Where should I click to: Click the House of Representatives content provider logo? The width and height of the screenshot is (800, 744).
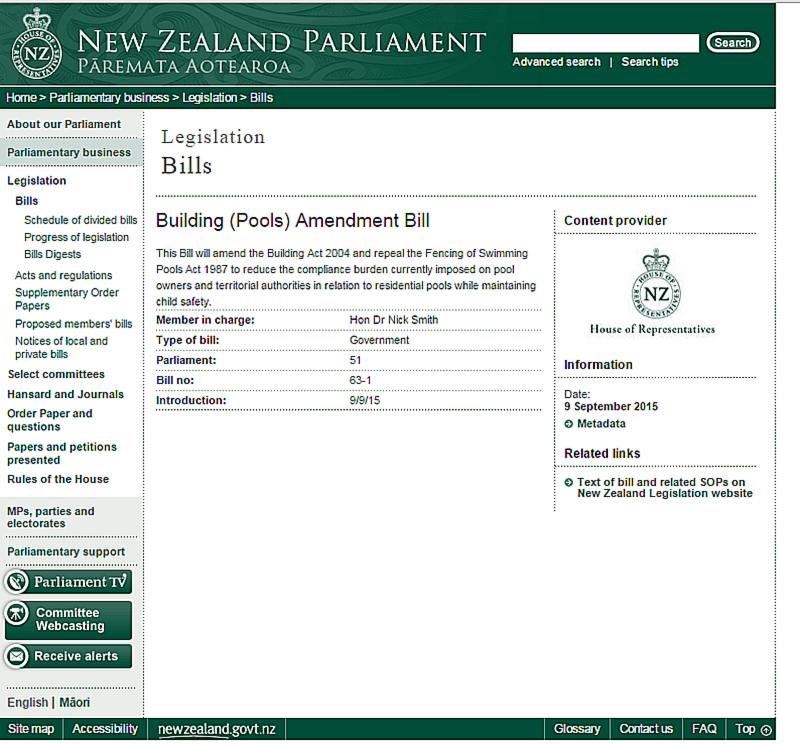653,292
